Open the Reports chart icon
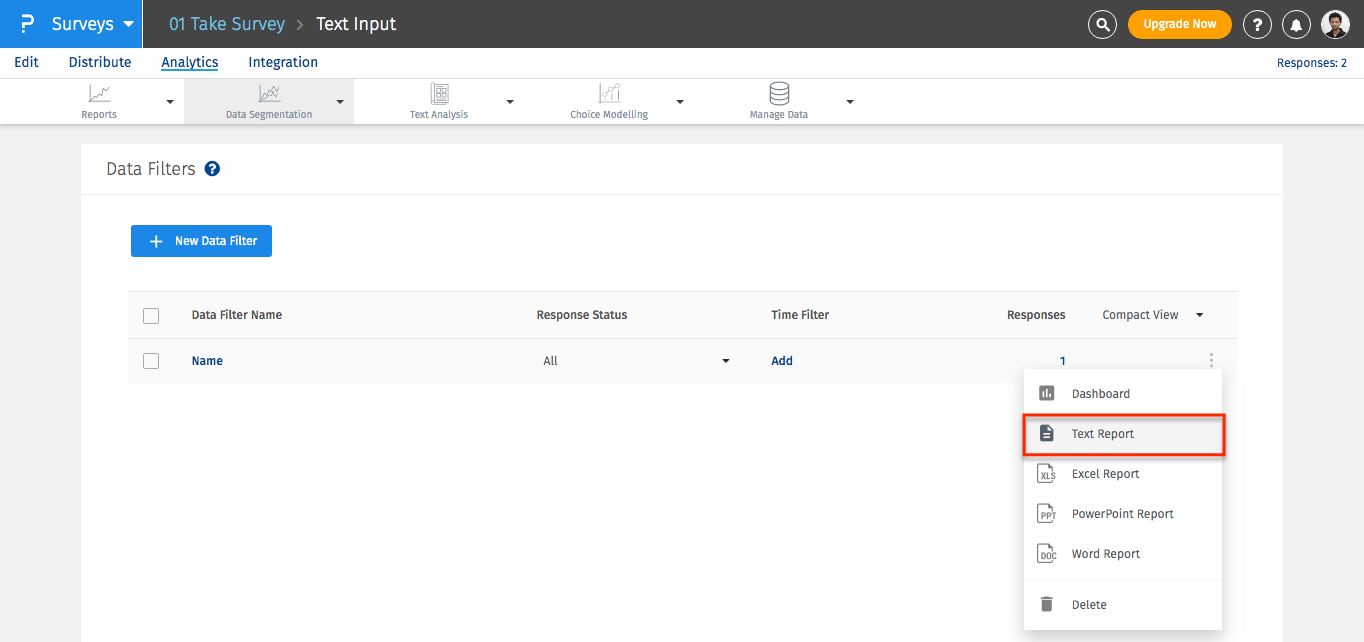Image resolution: width=1364 pixels, height=642 pixels. pyautogui.click(x=99, y=94)
